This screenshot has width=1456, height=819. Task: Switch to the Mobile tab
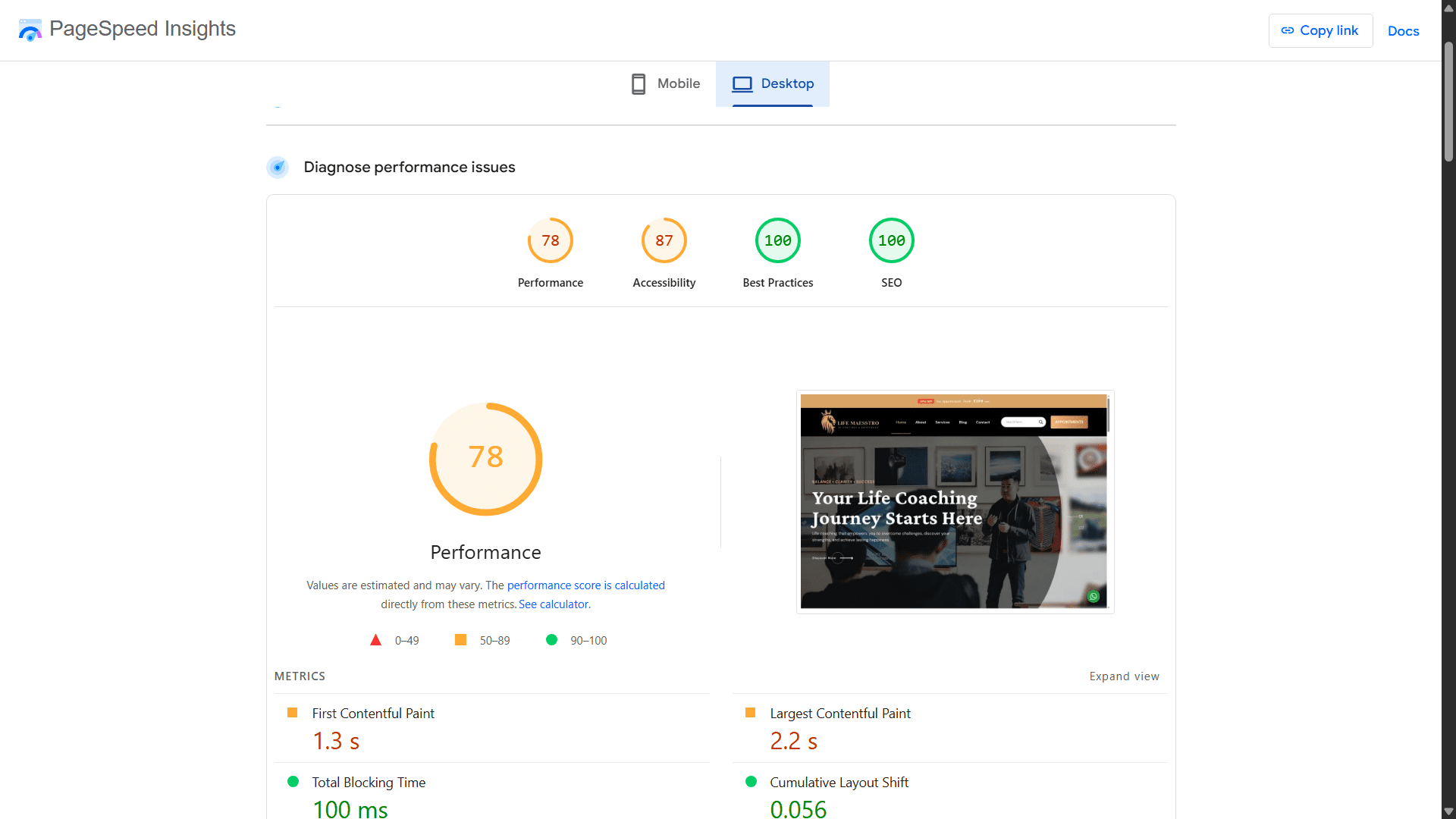pyautogui.click(x=666, y=83)
